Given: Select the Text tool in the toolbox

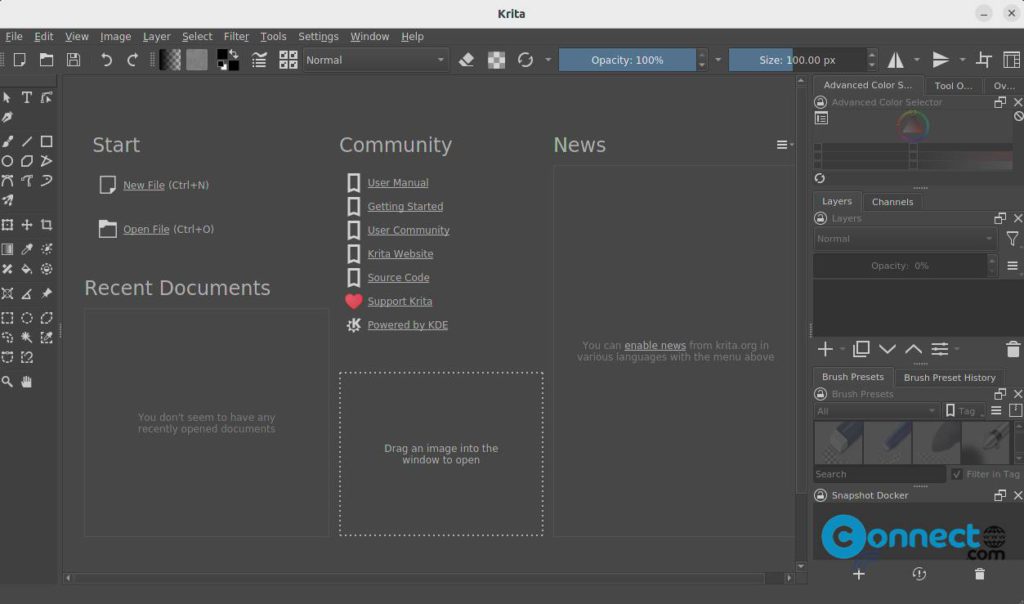Looking at the screenshot, I should pos(27,97).
